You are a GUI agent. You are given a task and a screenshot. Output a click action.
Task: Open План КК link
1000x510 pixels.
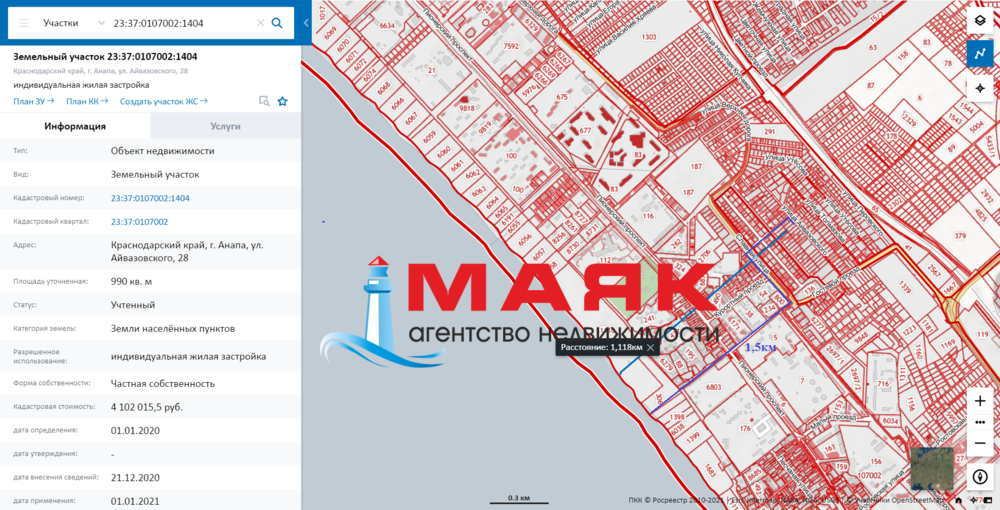88,101
